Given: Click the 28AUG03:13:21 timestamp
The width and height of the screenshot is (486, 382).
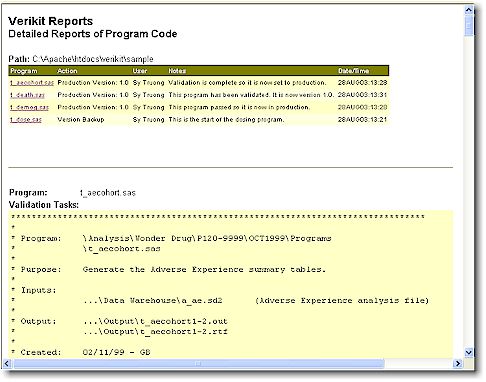Looking at the screenshot, I should (362, 120).
